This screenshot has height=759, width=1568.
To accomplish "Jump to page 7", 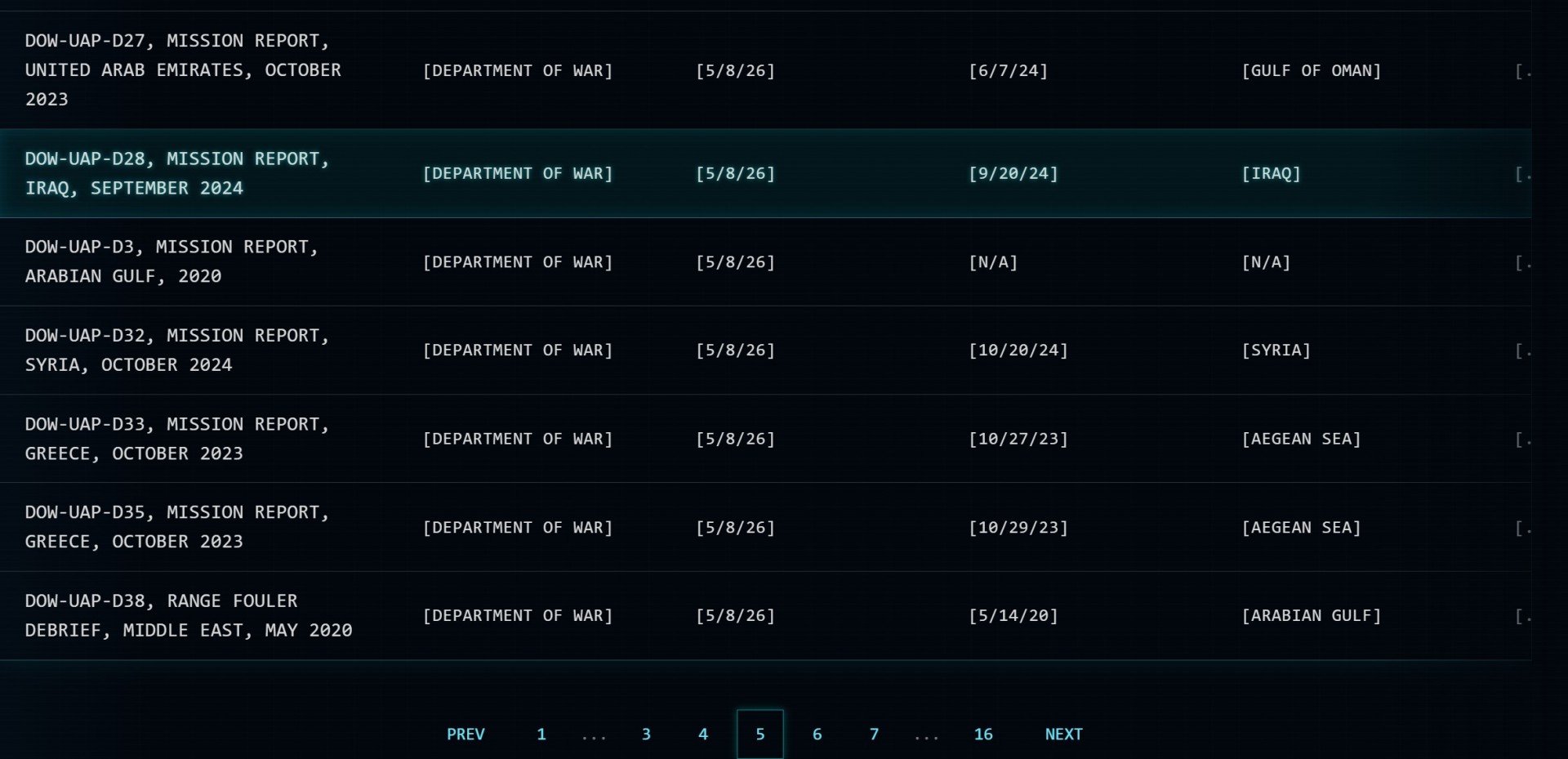I will pyautogui.click(x=874, y=734).
